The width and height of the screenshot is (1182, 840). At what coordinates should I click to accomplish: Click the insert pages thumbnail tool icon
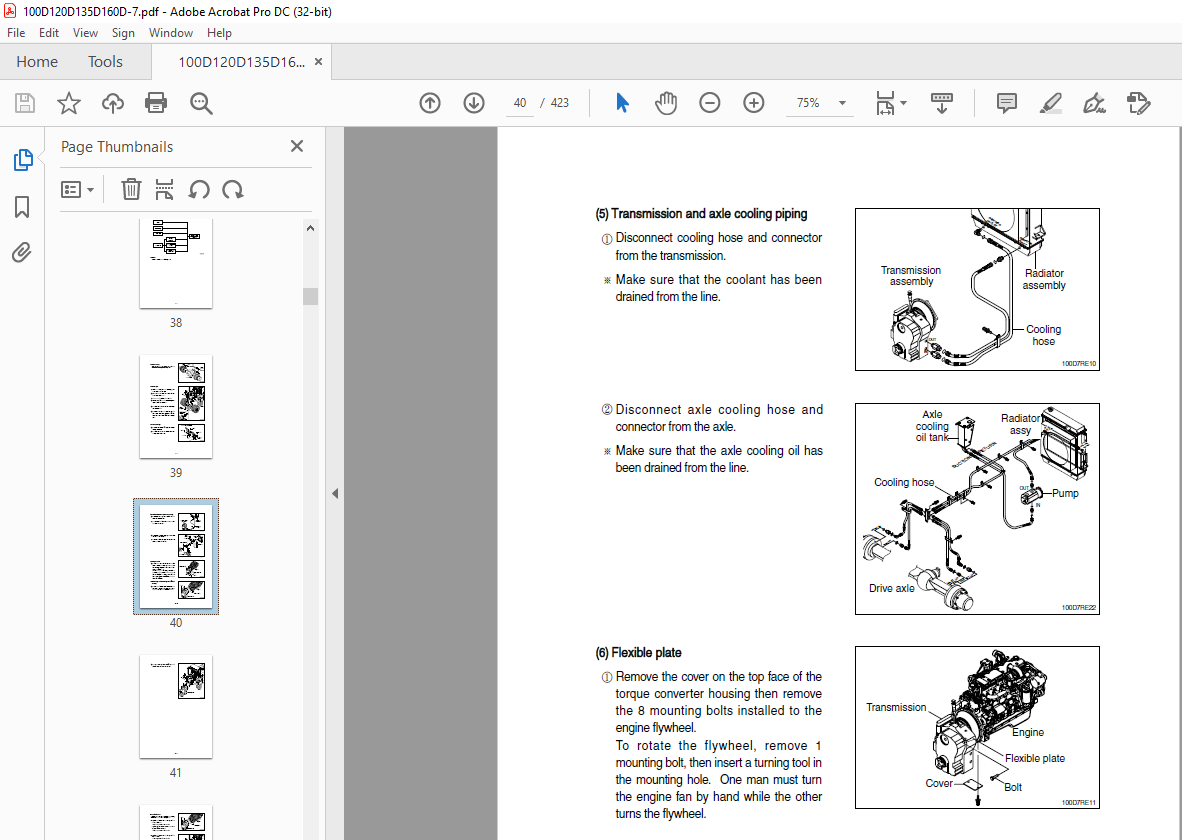pyautogui.click(x=164, y=189)
